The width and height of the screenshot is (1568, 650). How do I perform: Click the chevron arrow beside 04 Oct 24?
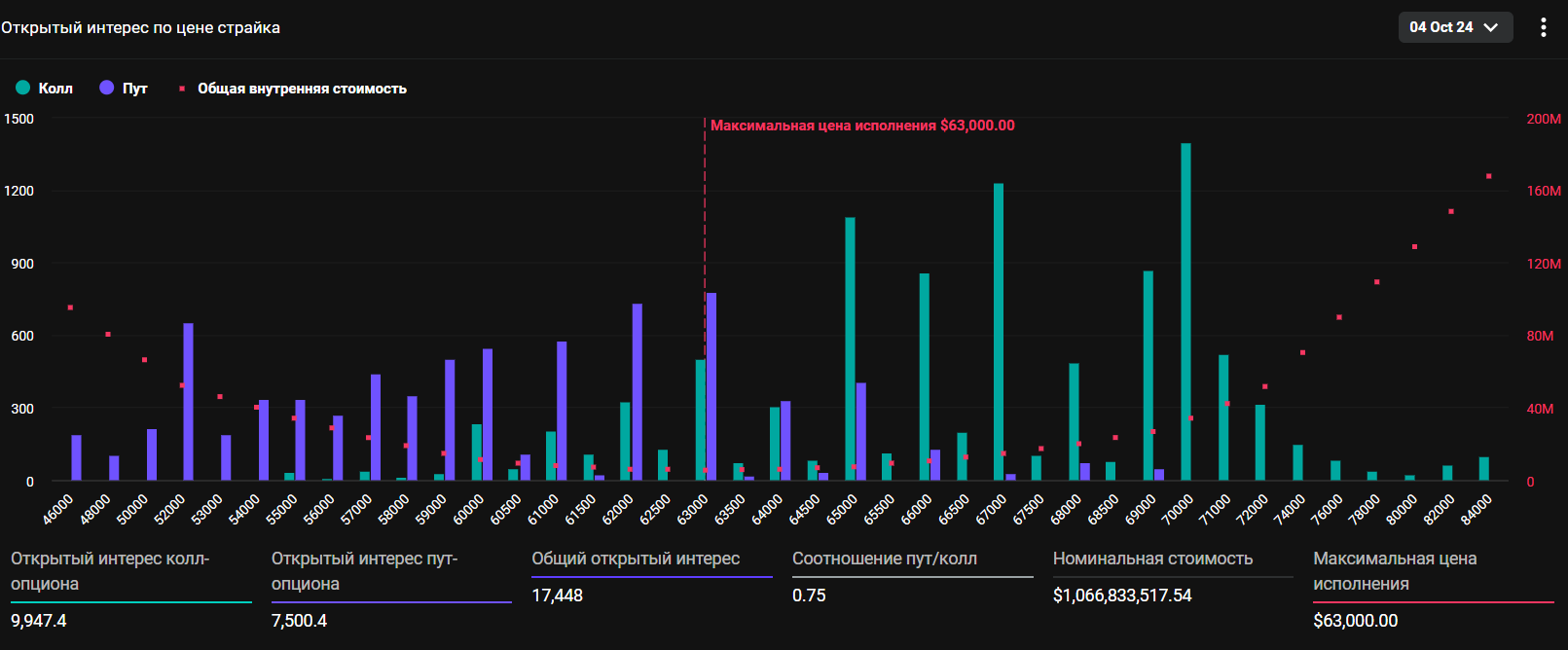click(1490, 27)
